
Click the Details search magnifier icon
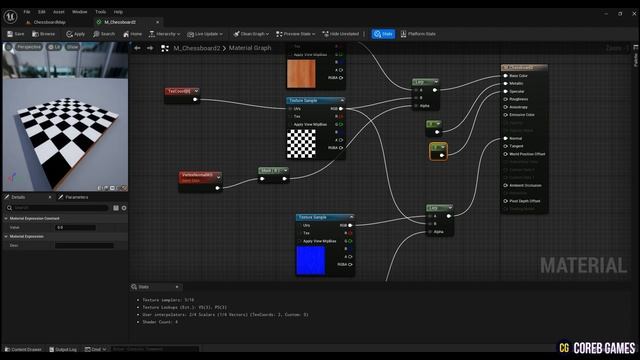click(x=9, y=208)
